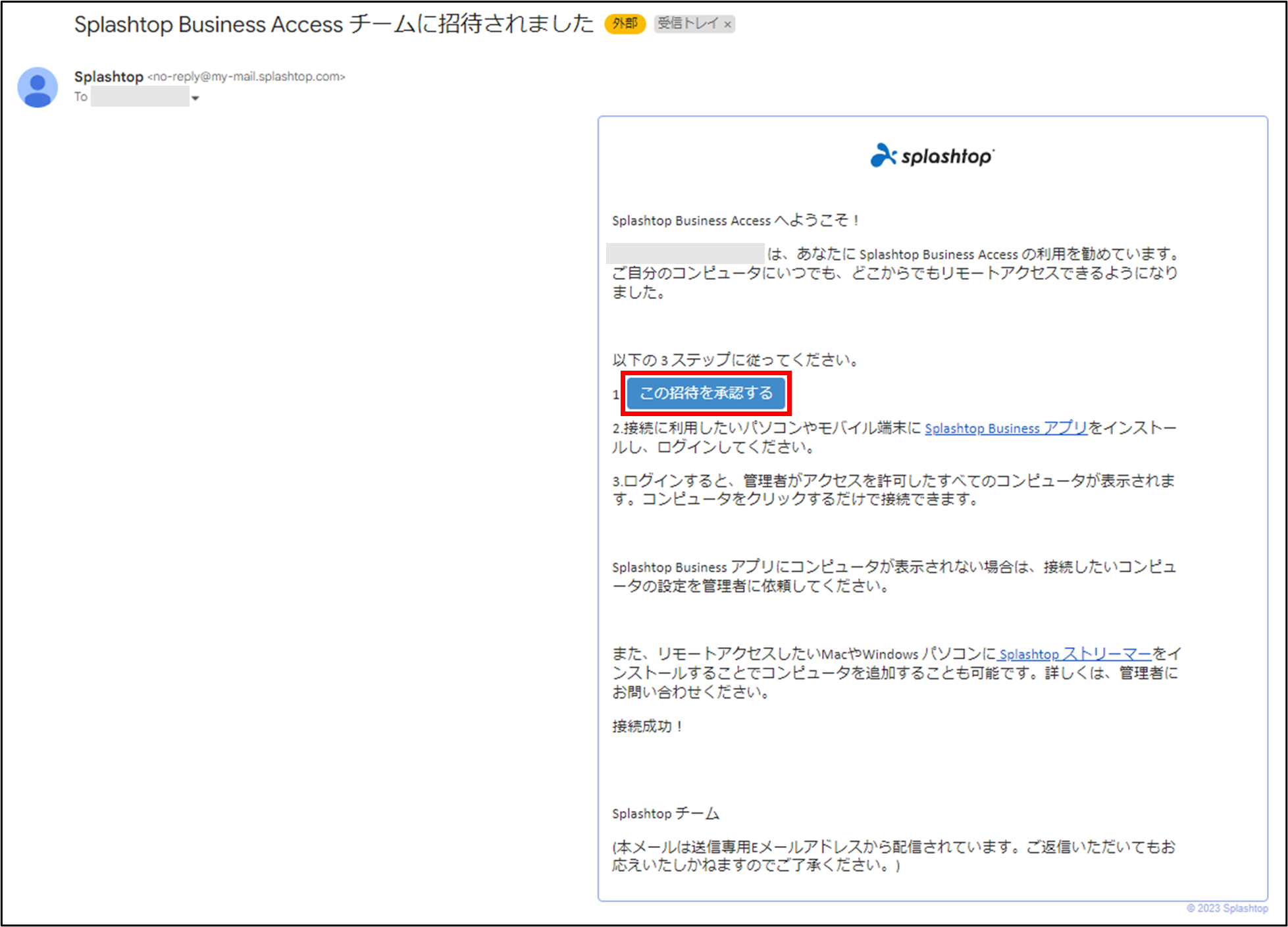Open the Splashtop ストリーマー link
The height and width of the screenshot is (927, 1288).
(1075, 654)
